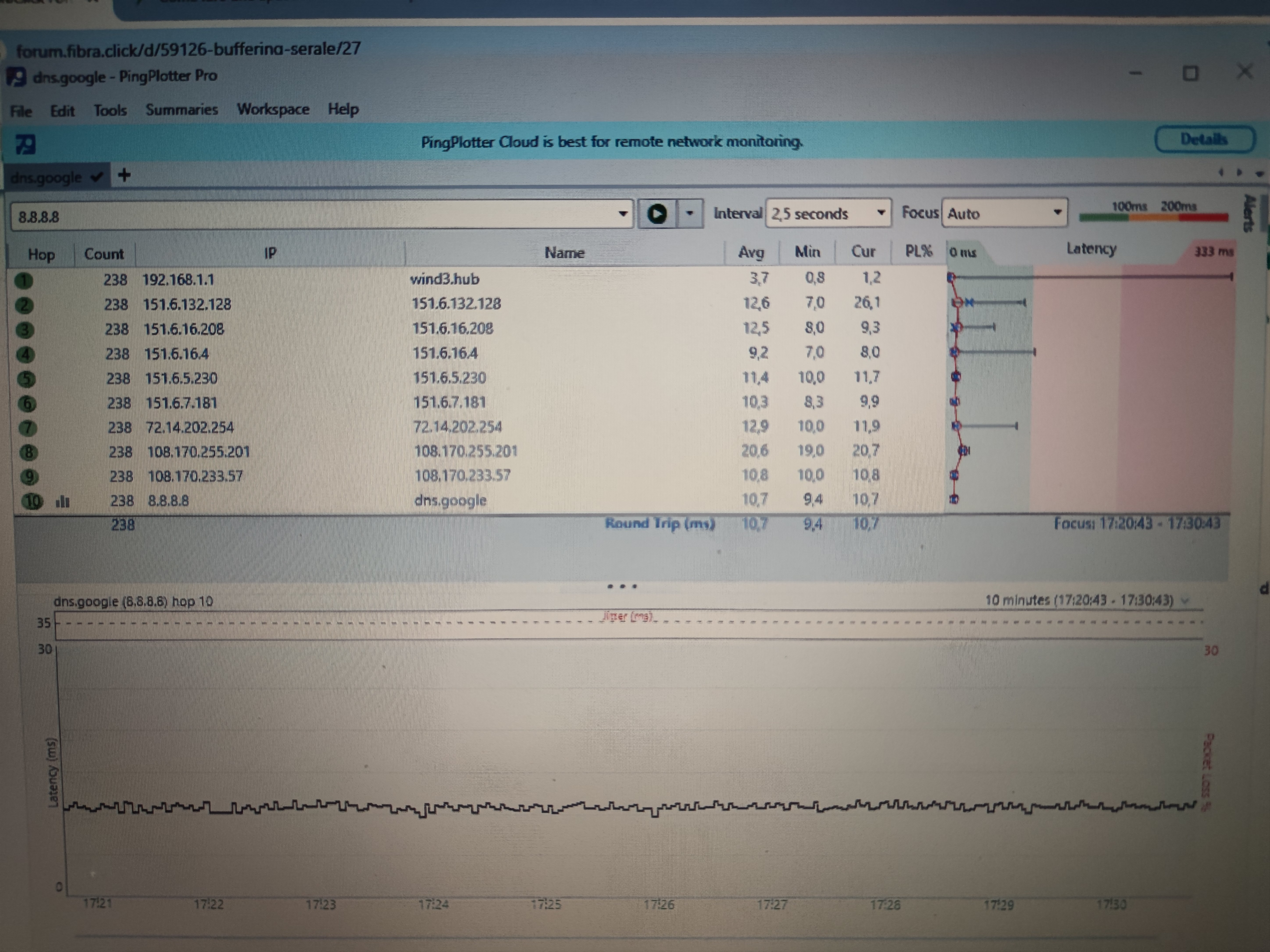Click the browser address bar URL forum.fibra.click
This screenshot has height=952, width=1270.
point(188,49)
